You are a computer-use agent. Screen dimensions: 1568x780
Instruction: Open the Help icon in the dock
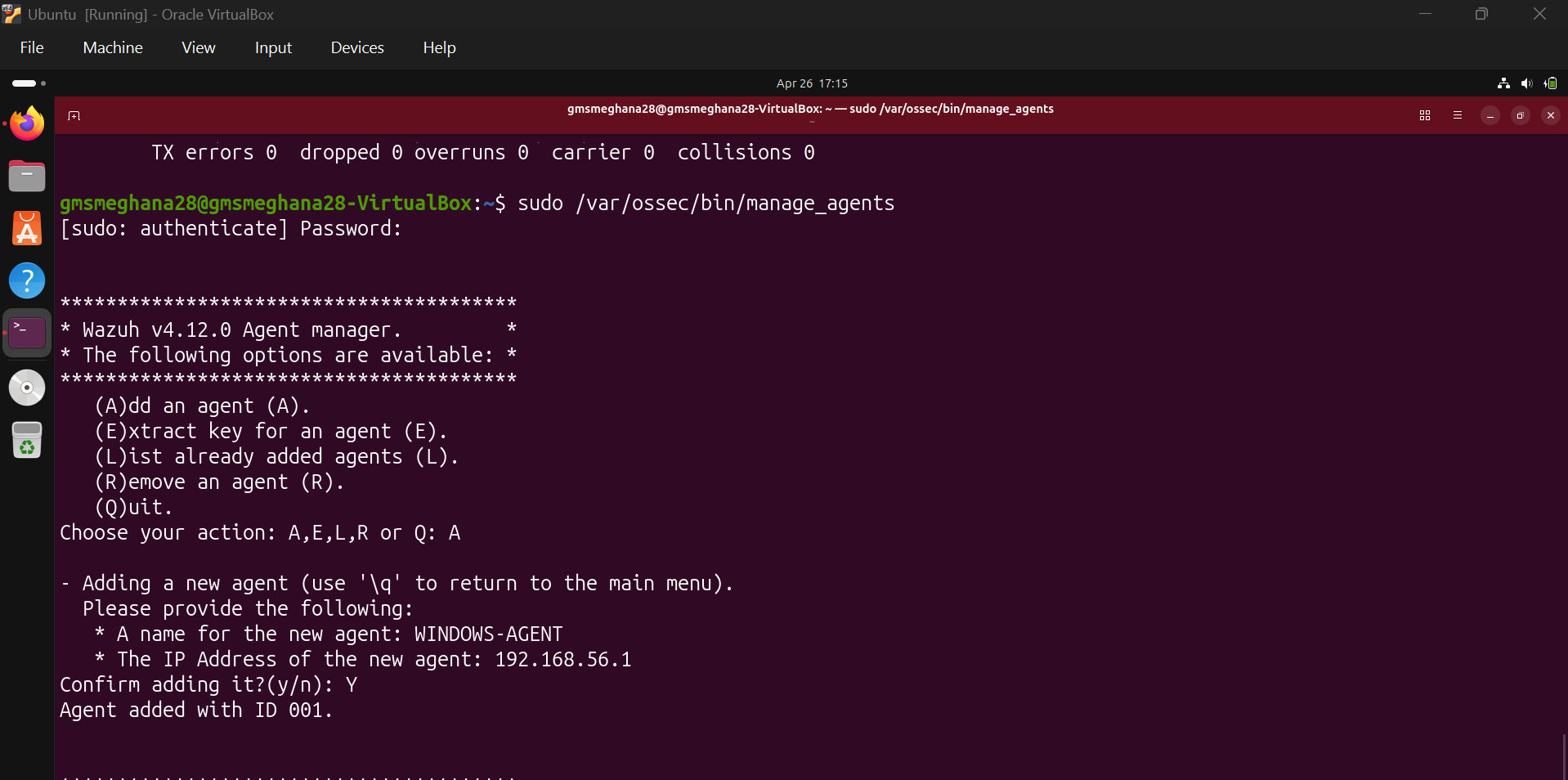tap(27, 280)
